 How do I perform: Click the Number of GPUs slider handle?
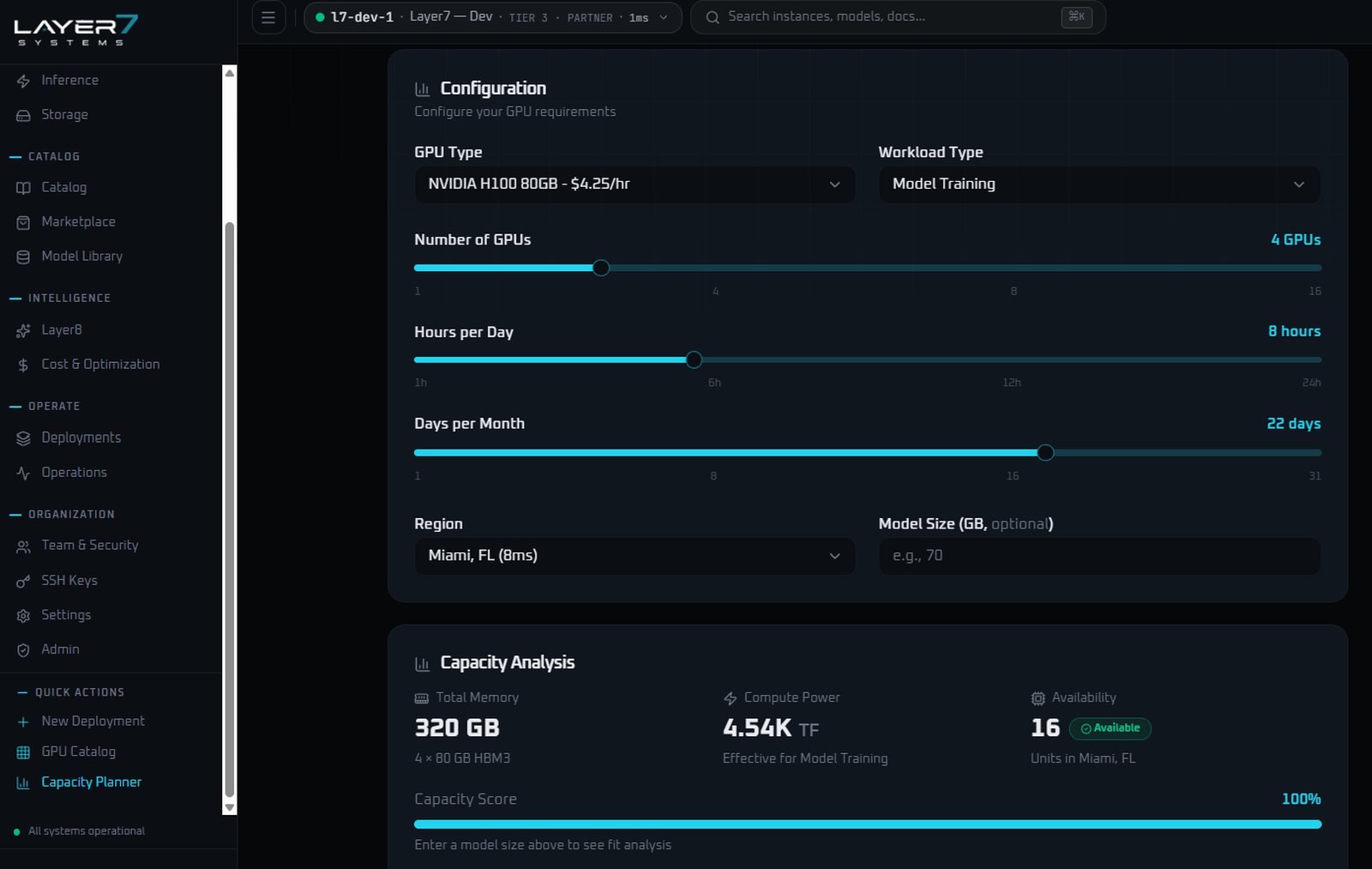tap(601, 268)
